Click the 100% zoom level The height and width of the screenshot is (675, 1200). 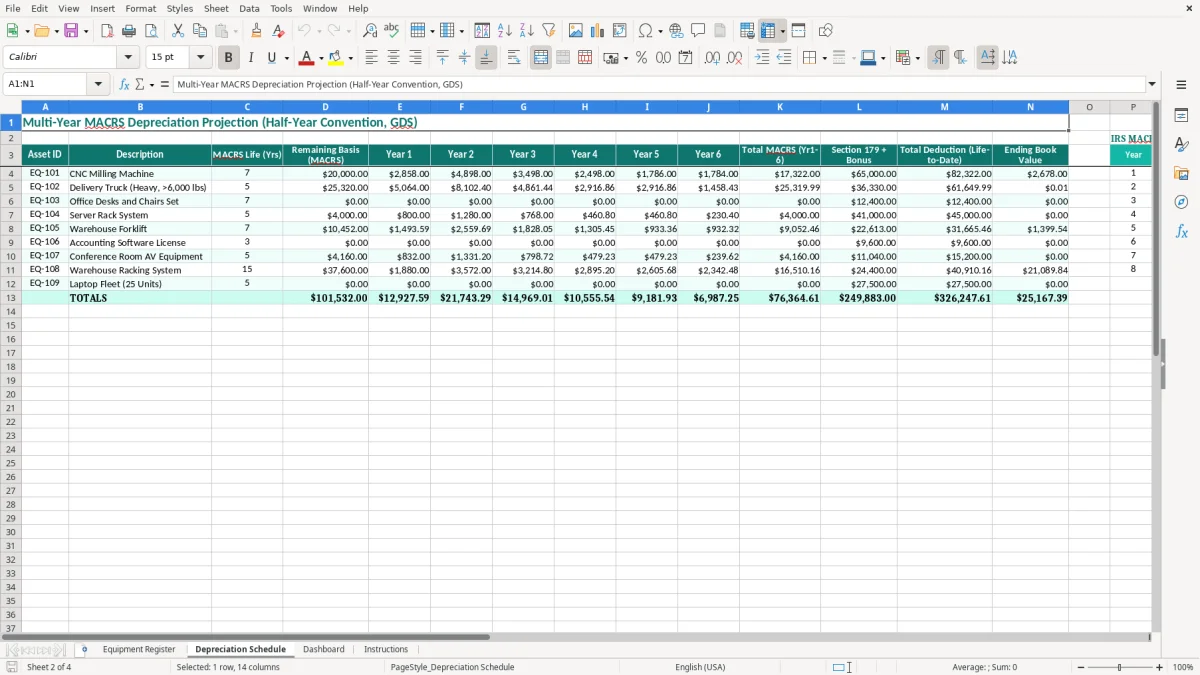1183,667
